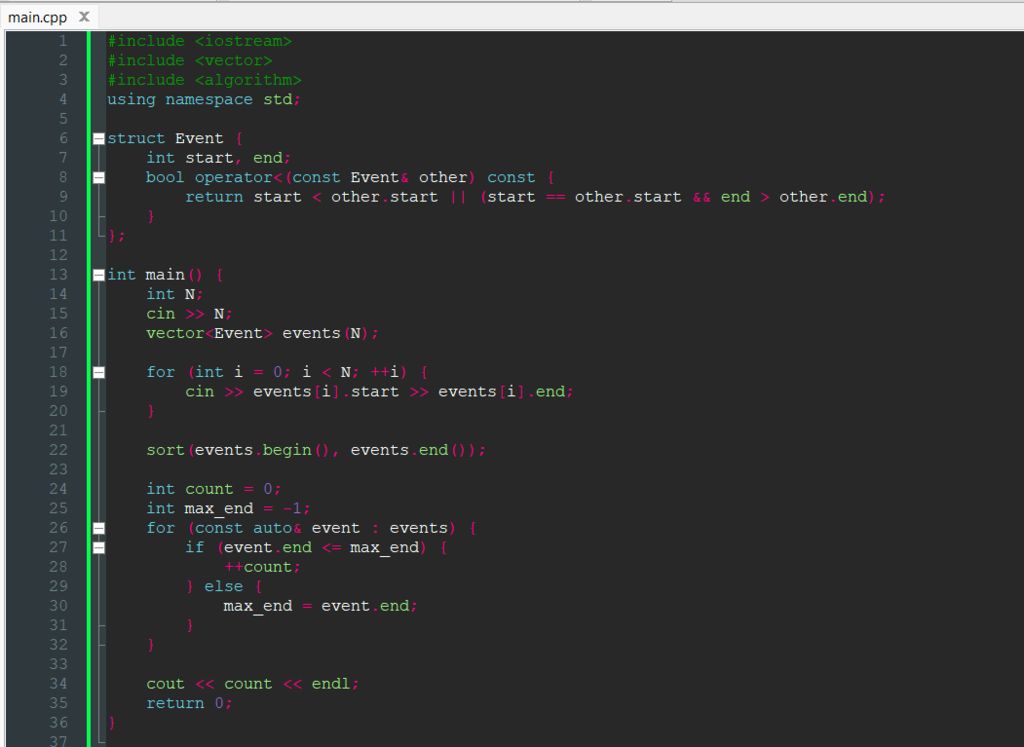
Task: Click 'max_end = event.end;' assignment
Action: tap(321, 607)
